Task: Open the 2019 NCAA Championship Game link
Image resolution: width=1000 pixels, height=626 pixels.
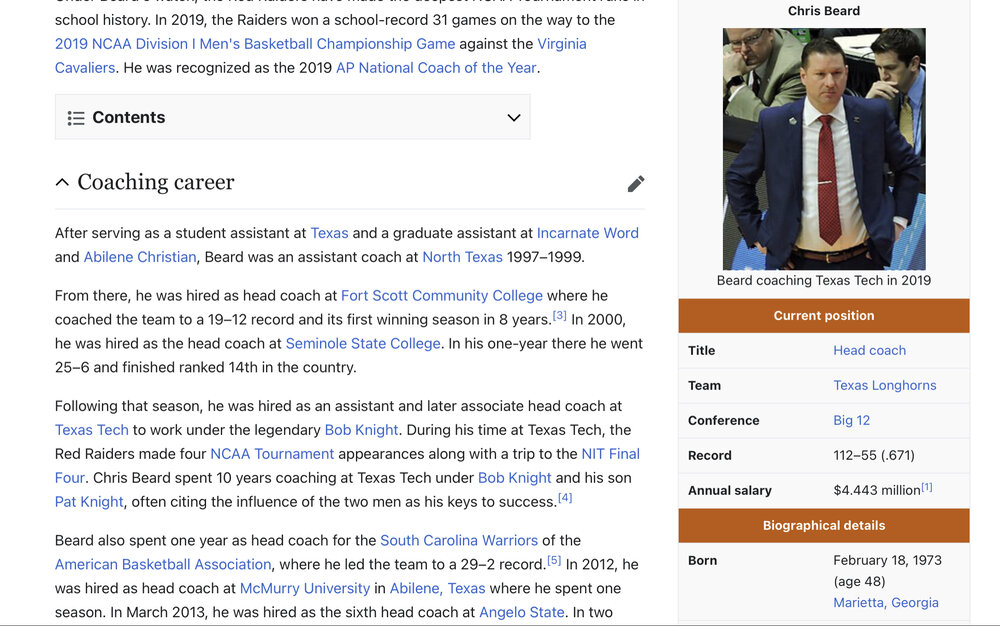Action: pyautogui.click(x=255, y=44)
